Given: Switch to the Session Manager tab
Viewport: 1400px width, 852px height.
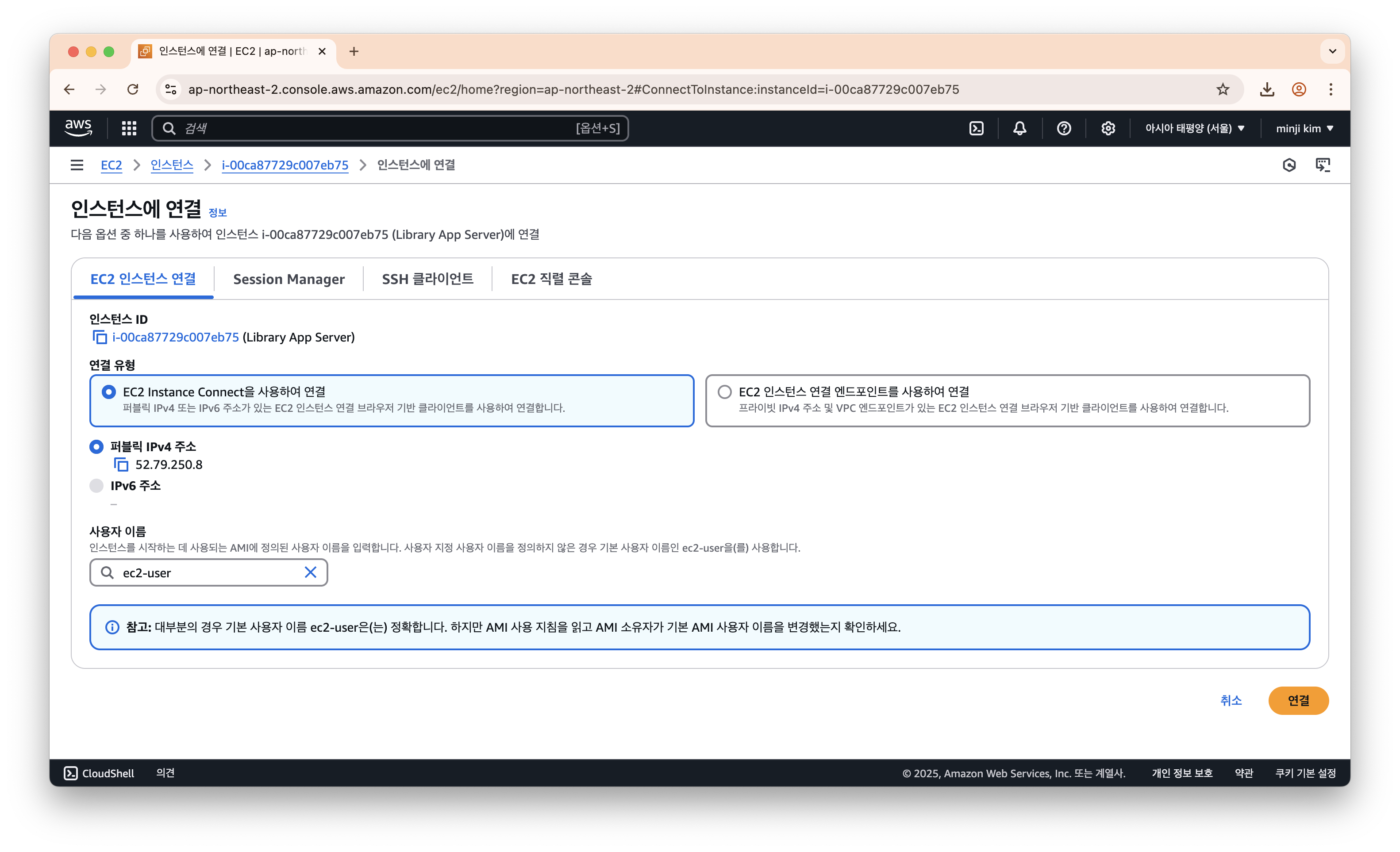Looking at the screenshot, I should 288,279.
